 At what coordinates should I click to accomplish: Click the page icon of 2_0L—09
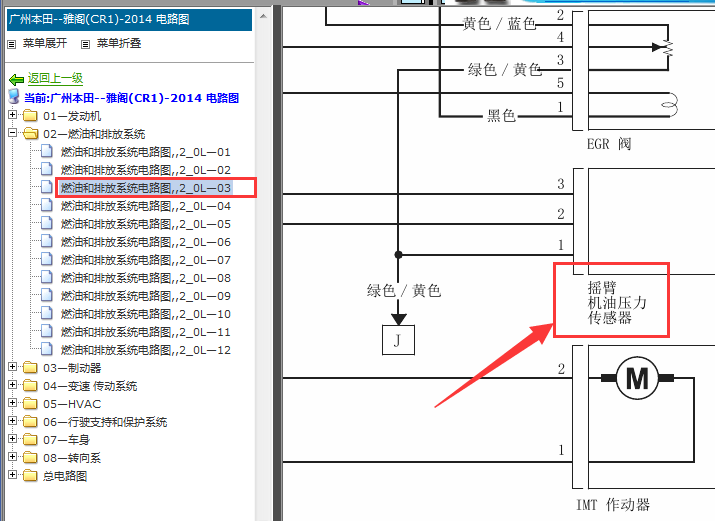(x=47, y=295)
